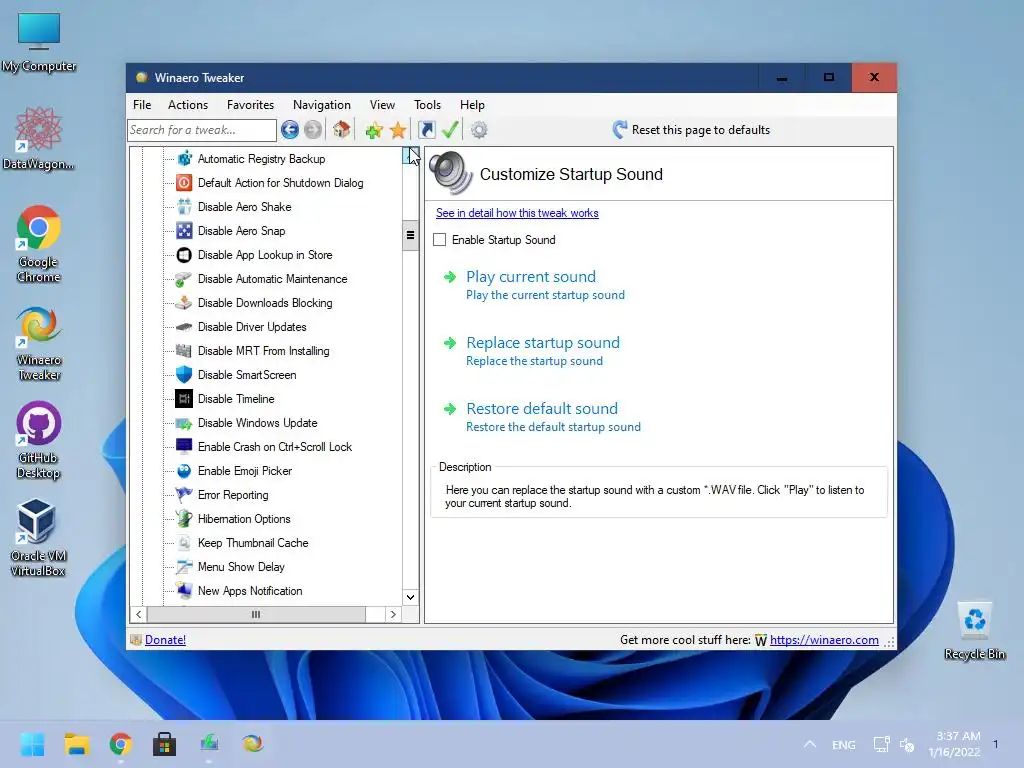Click the Disable Downloads Blocking icon
Image resolution: width=1024 pixels, height=768 pixels.
[x=184, y=303]
